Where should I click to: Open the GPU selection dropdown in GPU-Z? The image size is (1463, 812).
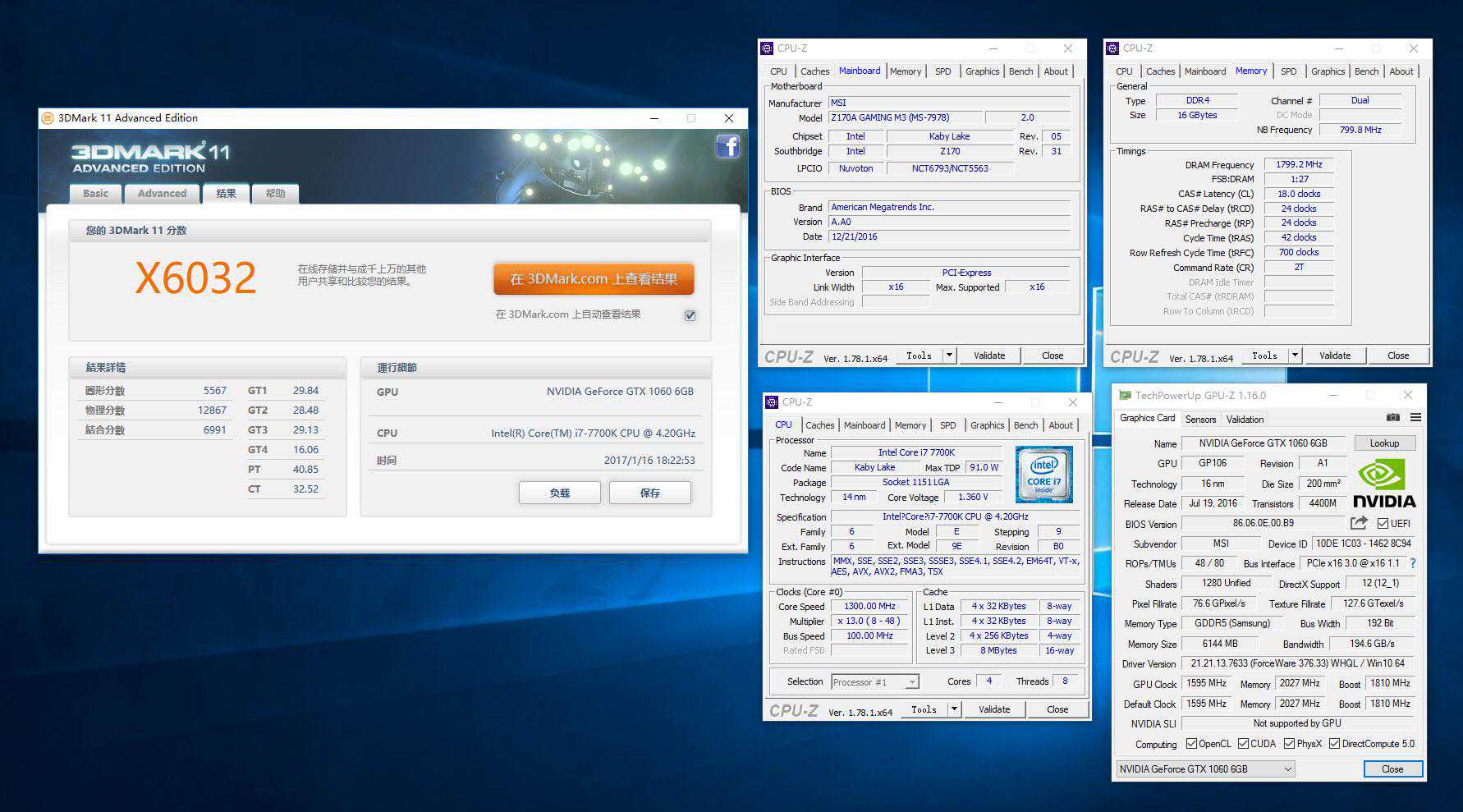click(x=1287, y=769)
